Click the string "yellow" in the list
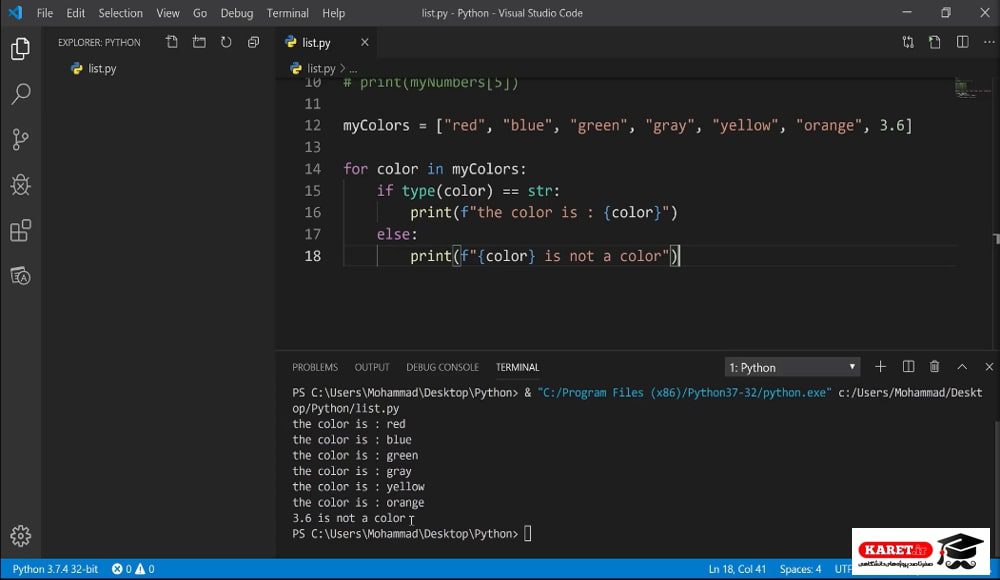The width and height of the screenshot is (1000, 580). click(746, 125)
